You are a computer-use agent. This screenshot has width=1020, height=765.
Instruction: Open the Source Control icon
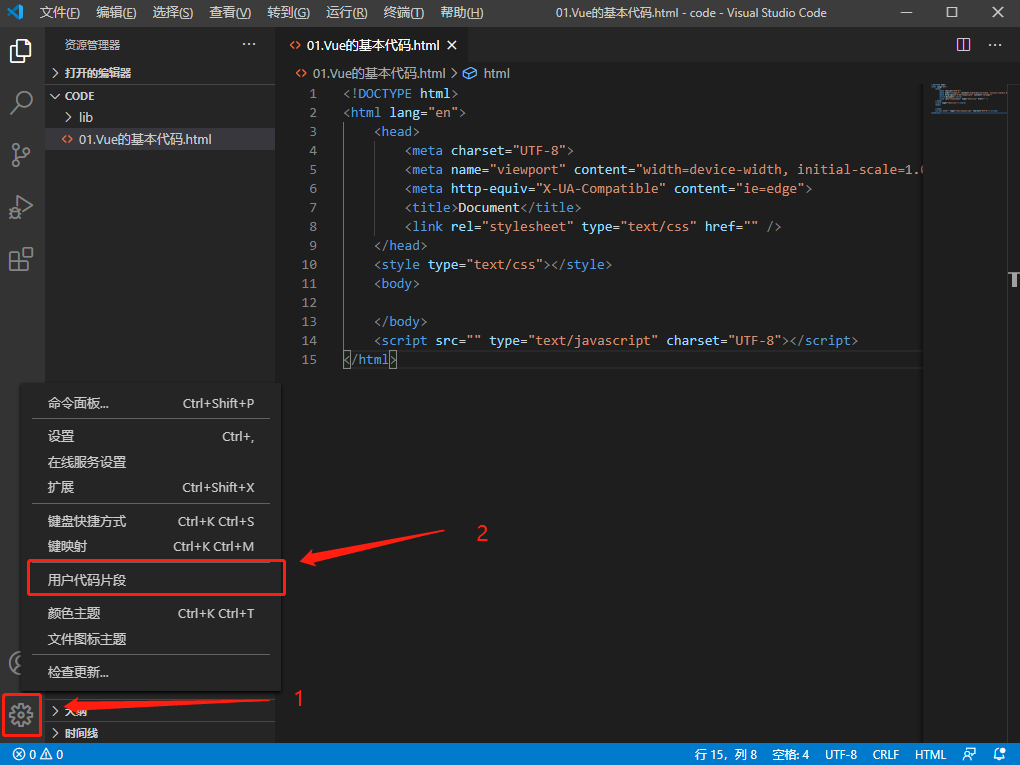pos(21,155)
